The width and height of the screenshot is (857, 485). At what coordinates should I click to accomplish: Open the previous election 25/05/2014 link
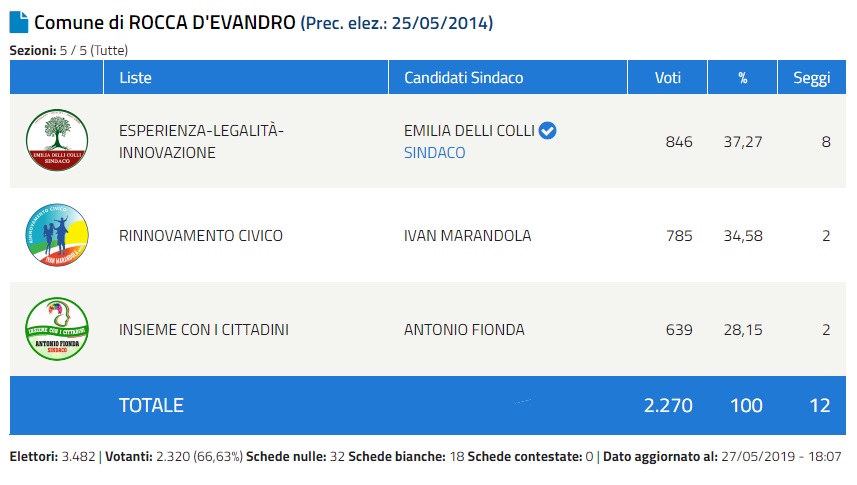396,23
